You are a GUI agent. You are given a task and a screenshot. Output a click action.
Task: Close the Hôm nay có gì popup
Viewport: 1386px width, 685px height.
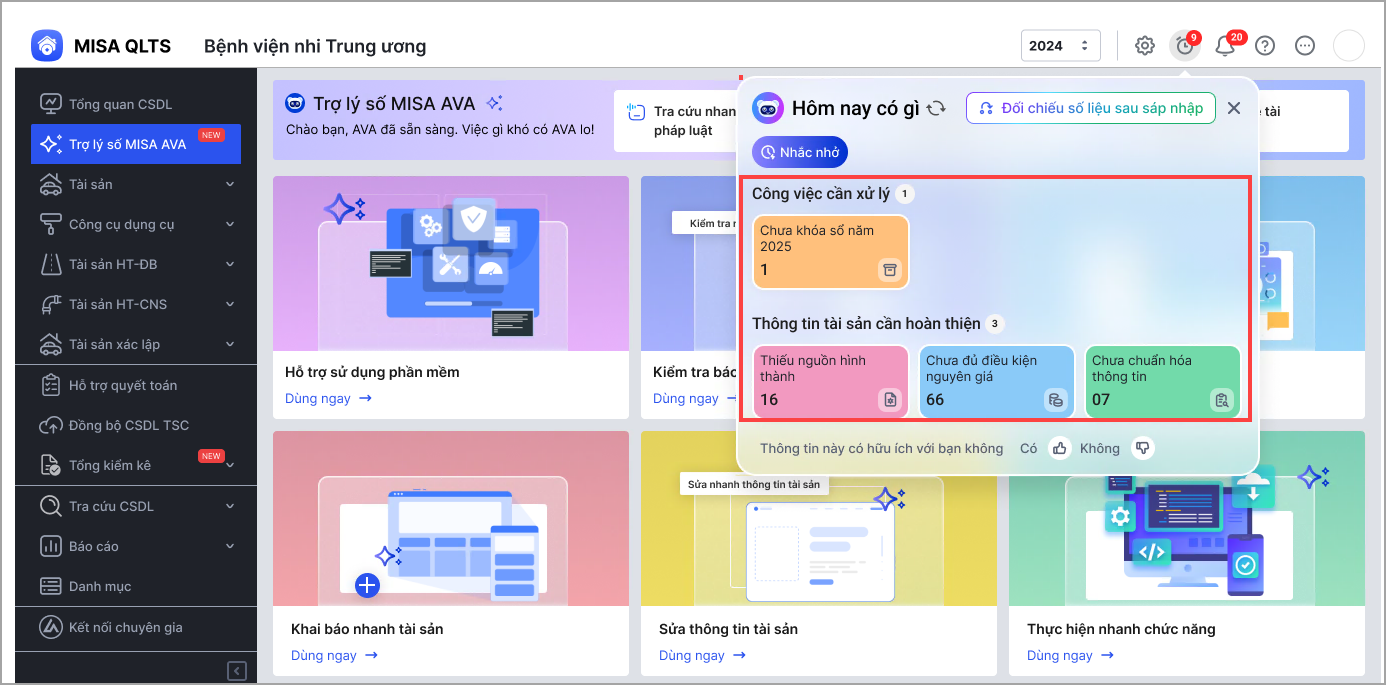1234,108
